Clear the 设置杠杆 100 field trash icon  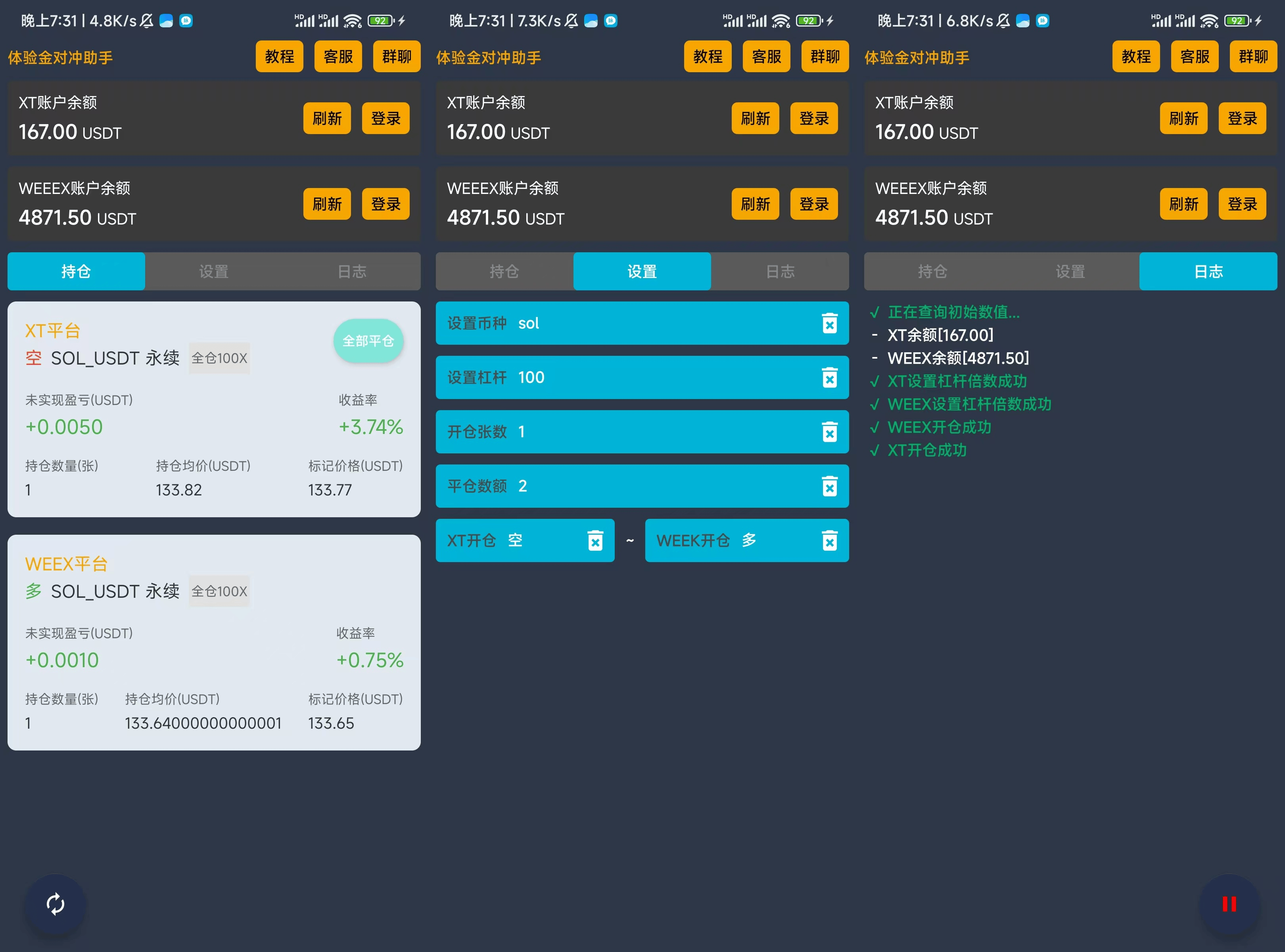(x=829, y=378)
